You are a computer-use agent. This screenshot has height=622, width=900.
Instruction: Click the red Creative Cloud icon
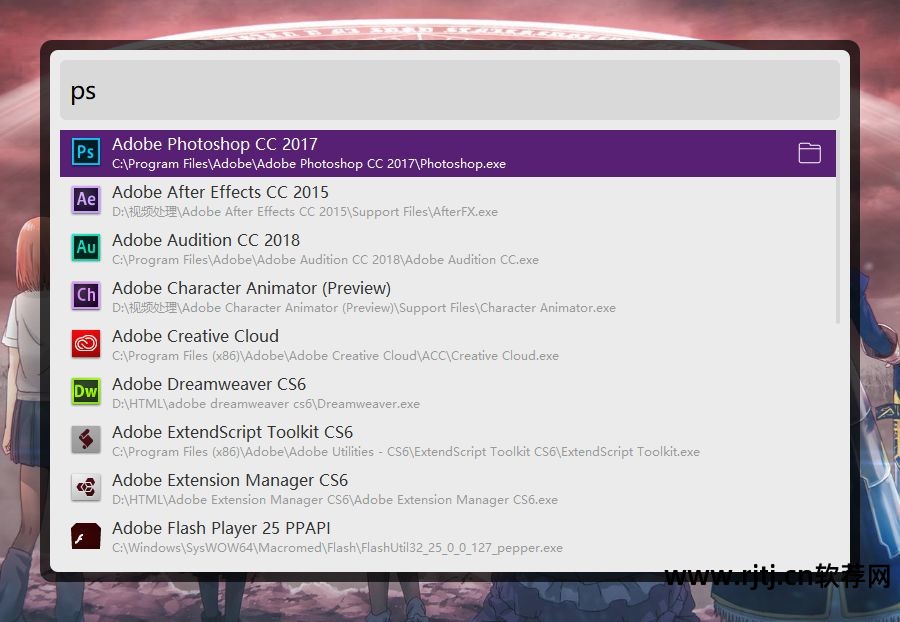coord(87,344)
